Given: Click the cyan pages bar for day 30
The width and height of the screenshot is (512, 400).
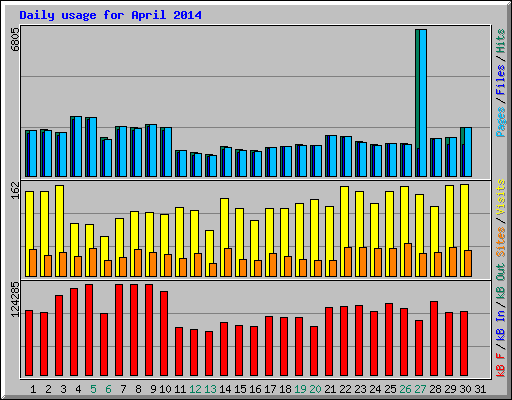Looking at the screenshot, I should point(468,152).
